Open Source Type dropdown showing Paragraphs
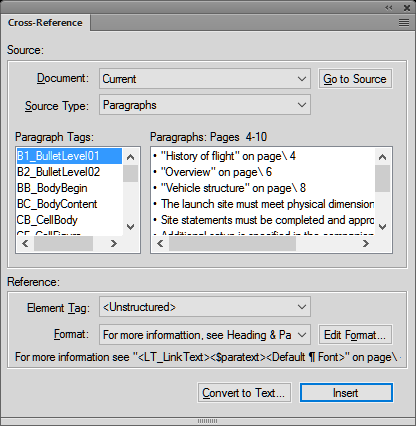Screen dimensions: 416x426 pos(205,105)
